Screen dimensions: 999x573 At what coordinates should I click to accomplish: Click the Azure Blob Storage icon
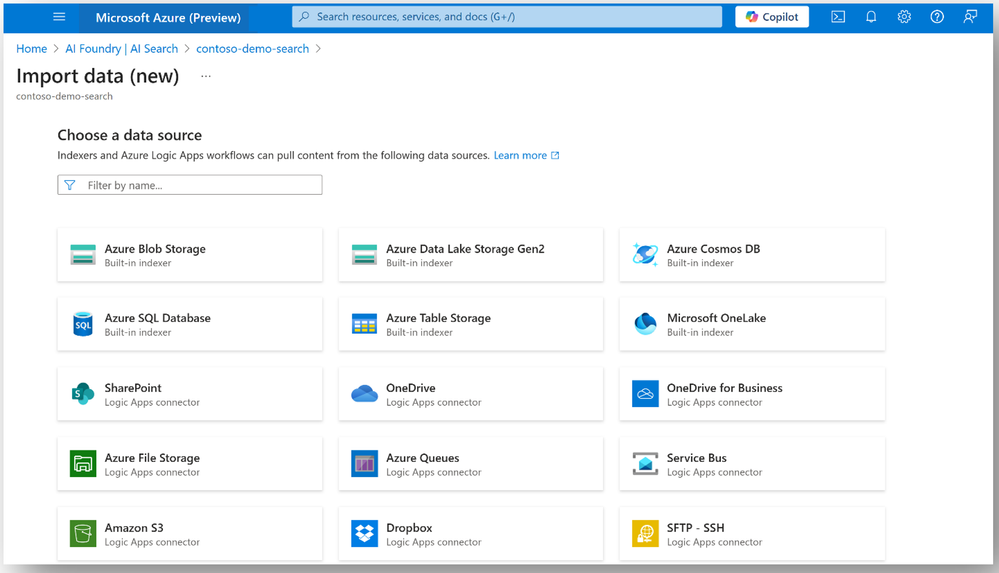[83, 254]
